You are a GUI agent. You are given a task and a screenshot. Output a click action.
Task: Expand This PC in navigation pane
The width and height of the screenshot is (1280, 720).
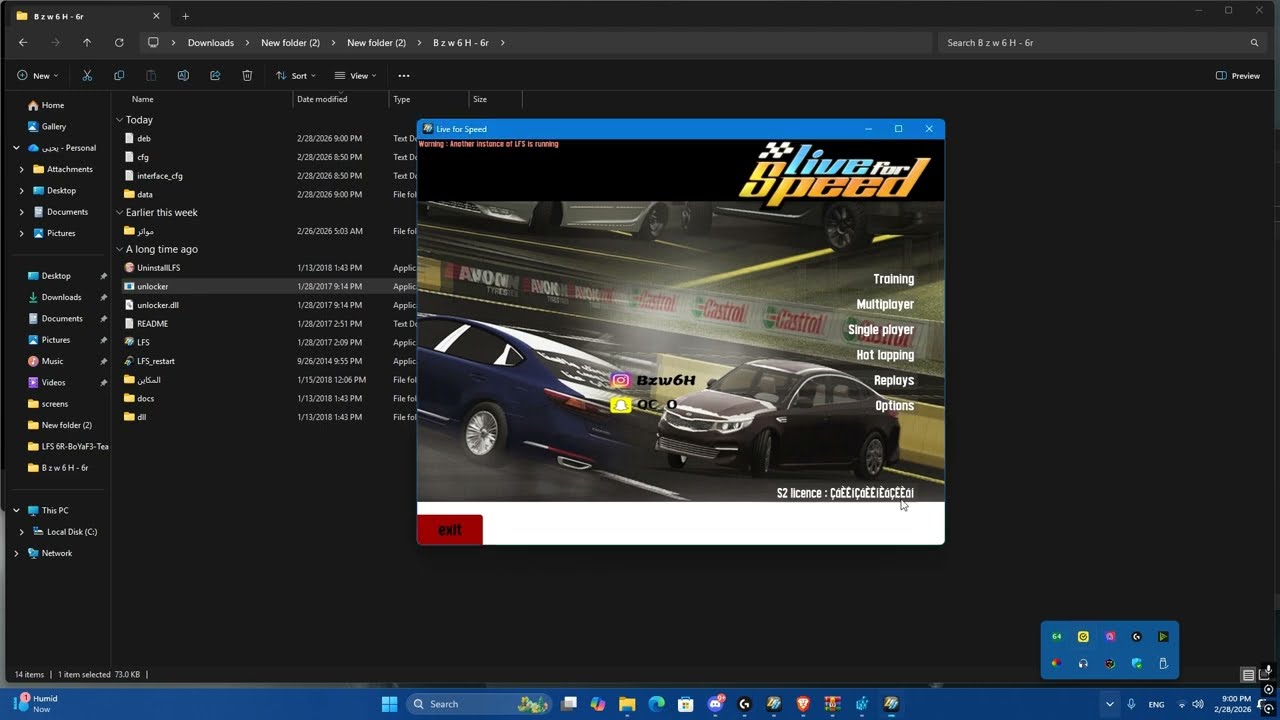[16, 511]
